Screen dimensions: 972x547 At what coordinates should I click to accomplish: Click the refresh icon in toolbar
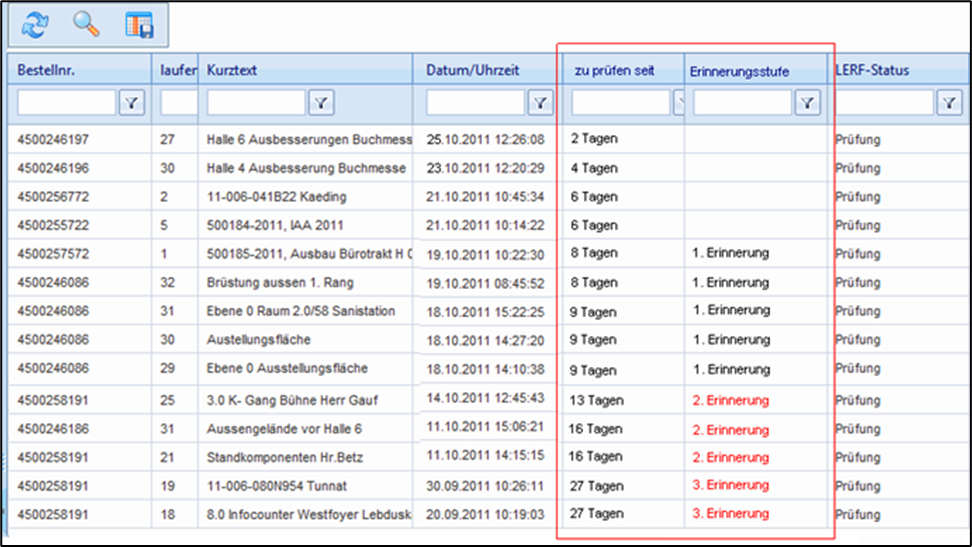click(x=35, y=25)
